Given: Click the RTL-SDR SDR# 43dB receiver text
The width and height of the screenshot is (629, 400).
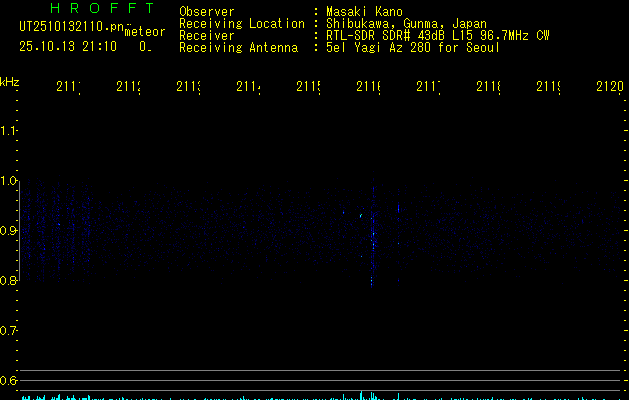Looking at the screenshot, I should 437,36.
